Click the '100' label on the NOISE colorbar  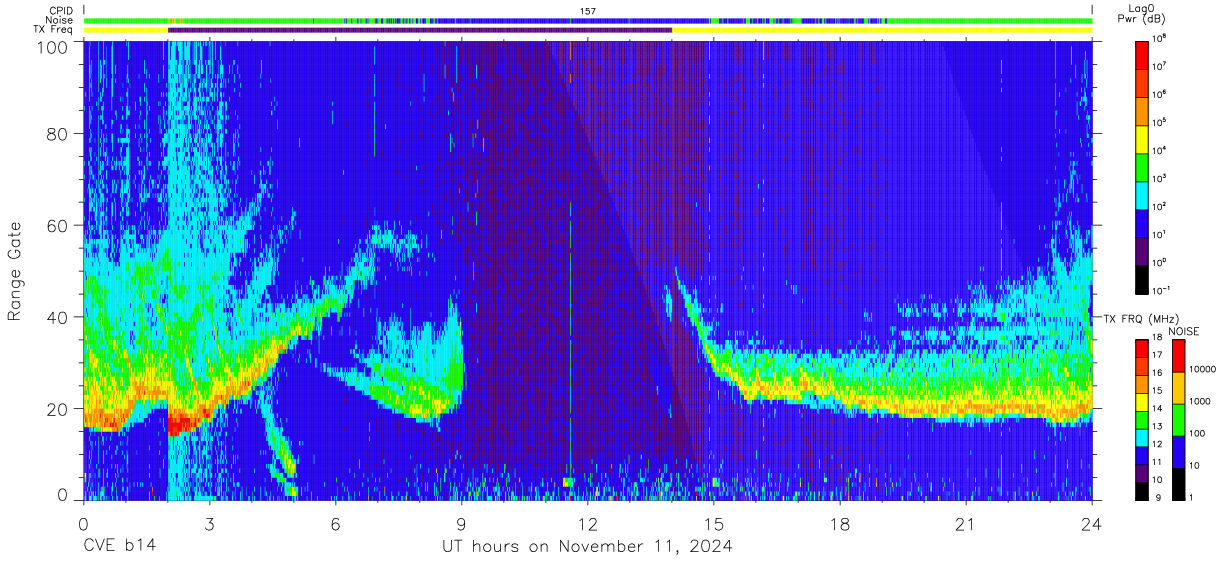[1198, 433]
